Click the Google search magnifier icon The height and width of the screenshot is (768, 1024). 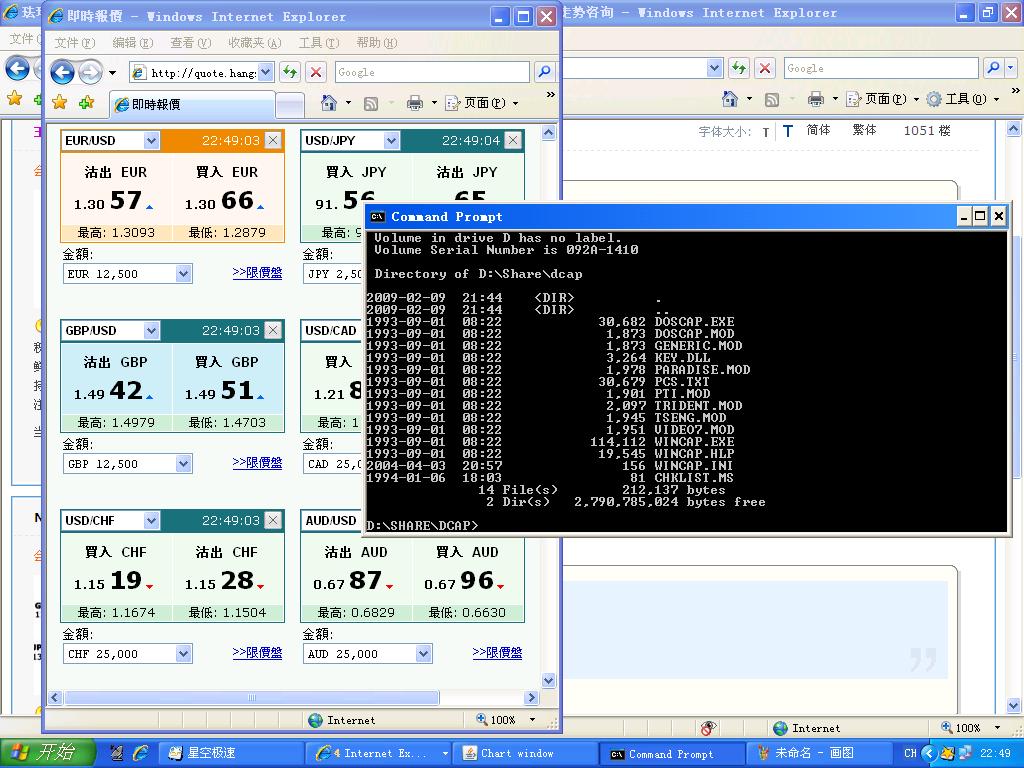point(544,72)
